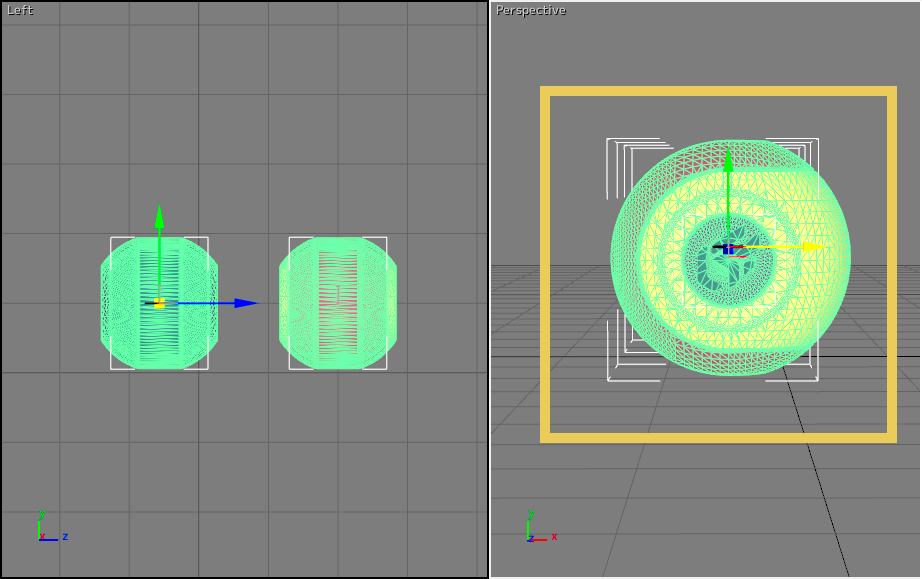Image resolution: width=922 pixels, height=579 pixels.
Task: Click the green Y-axis arrow in Perspective viewport
Action: [x=728, y=161]
